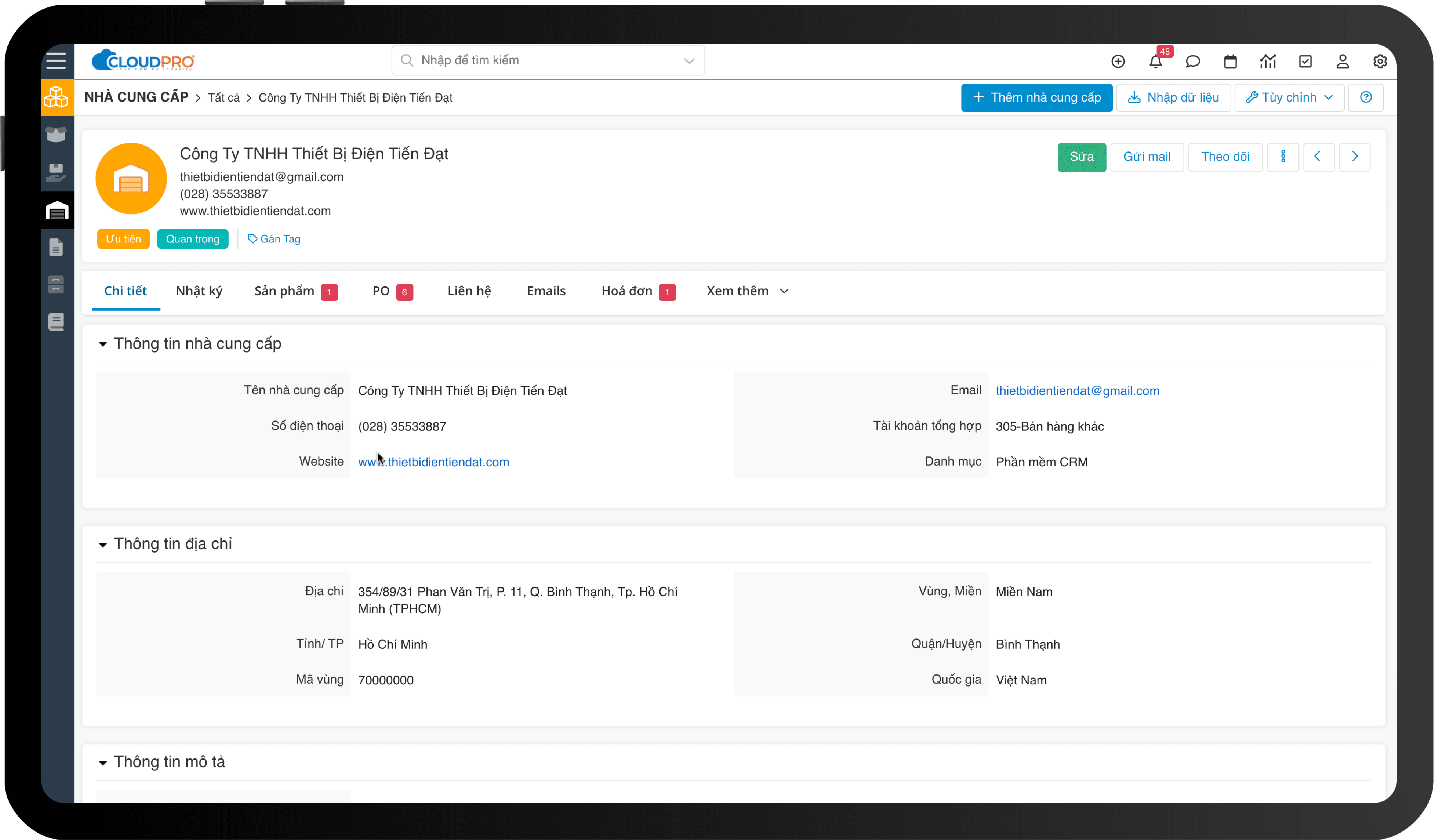The width and height of the screenshot is (1434, 840).
Task: Click the help question mark button
Action: click(x=1366, y=97)
